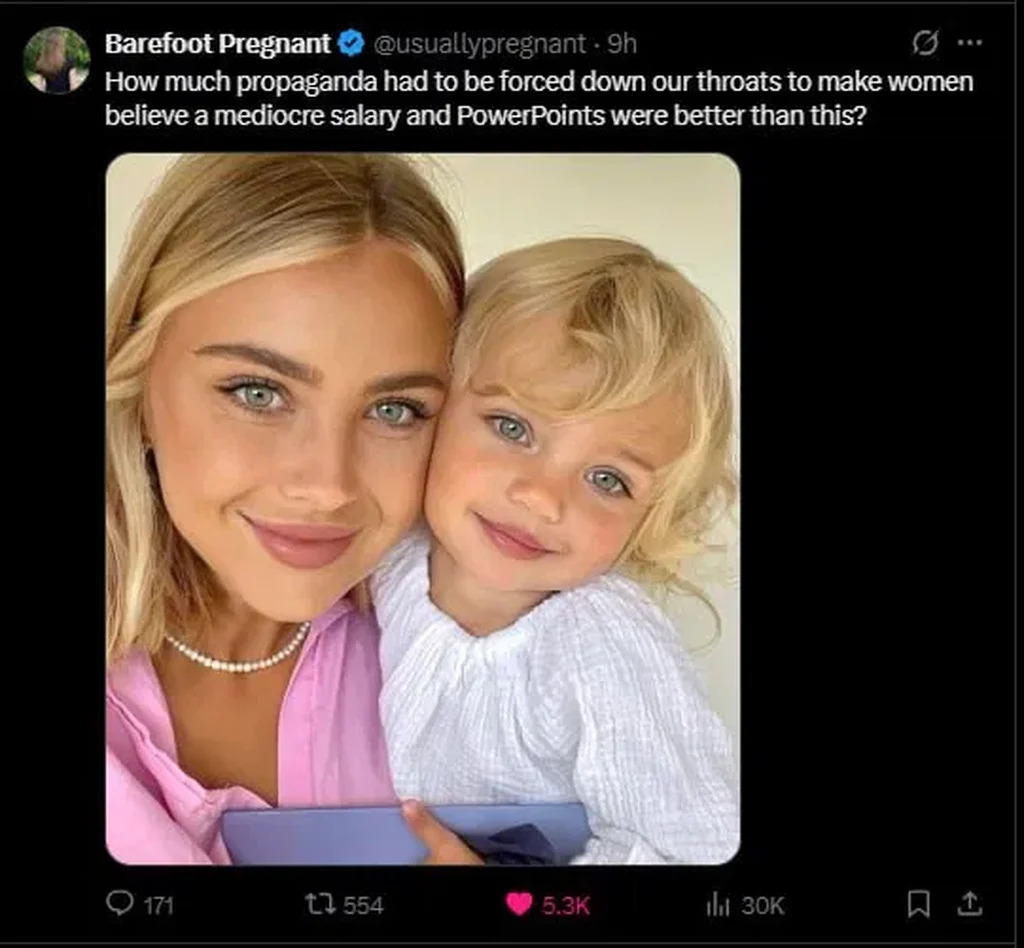Click the Grok circle-slash icon
This screenshot has width=1024, height=948.
pyautogui.click(x=926, y=43)
